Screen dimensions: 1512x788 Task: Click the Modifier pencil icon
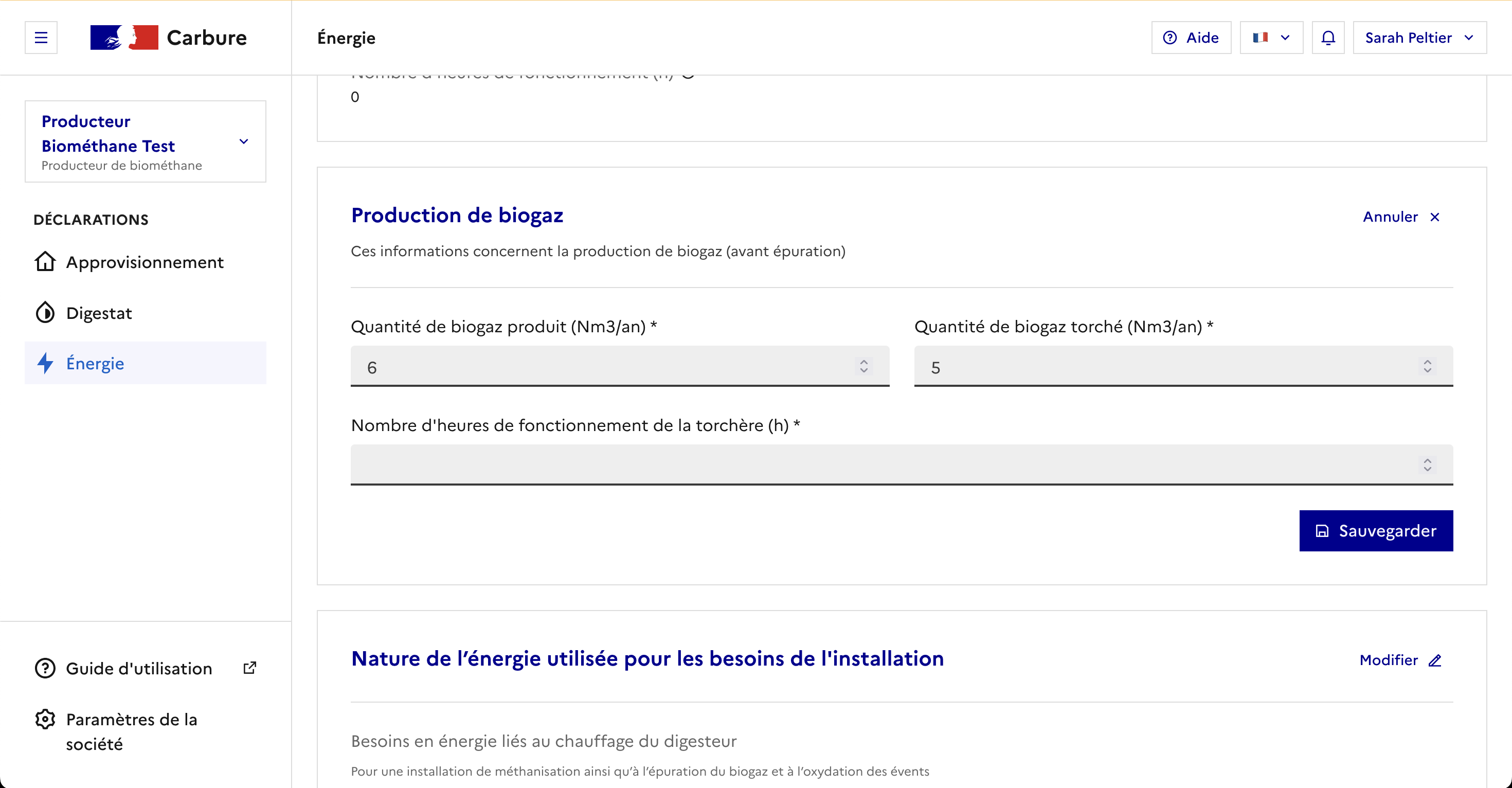1434,660
